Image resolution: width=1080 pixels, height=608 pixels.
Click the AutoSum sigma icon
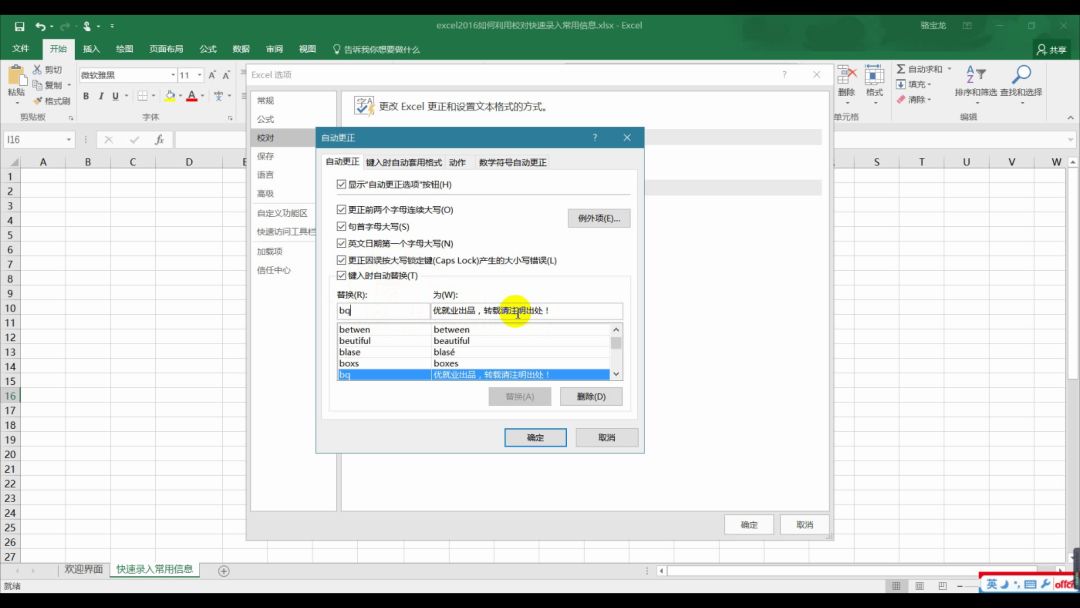[x=901, y=69]
